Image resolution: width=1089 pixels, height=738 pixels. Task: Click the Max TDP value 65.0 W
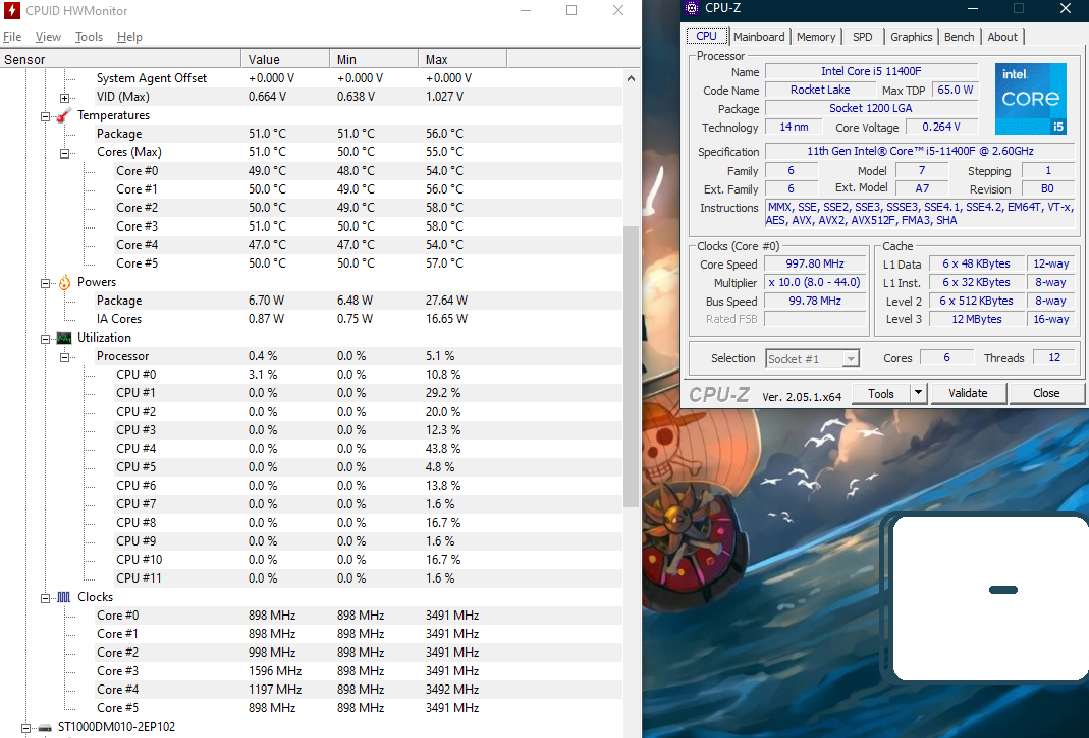pyautogui.click(x=955, y=90)
